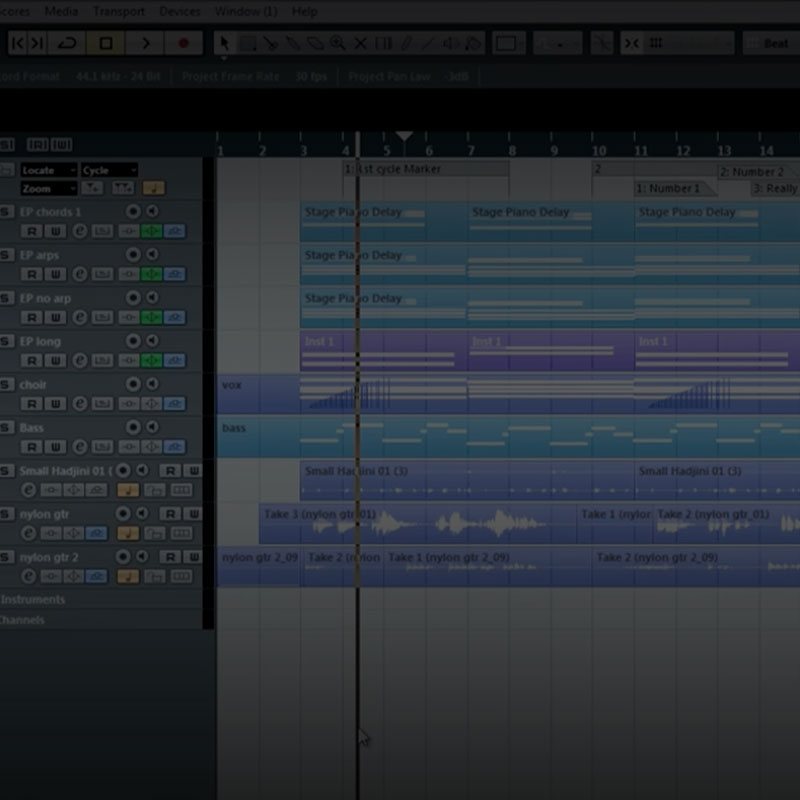Solo the EP no arp track
The image size is (800, 800).
7,298
